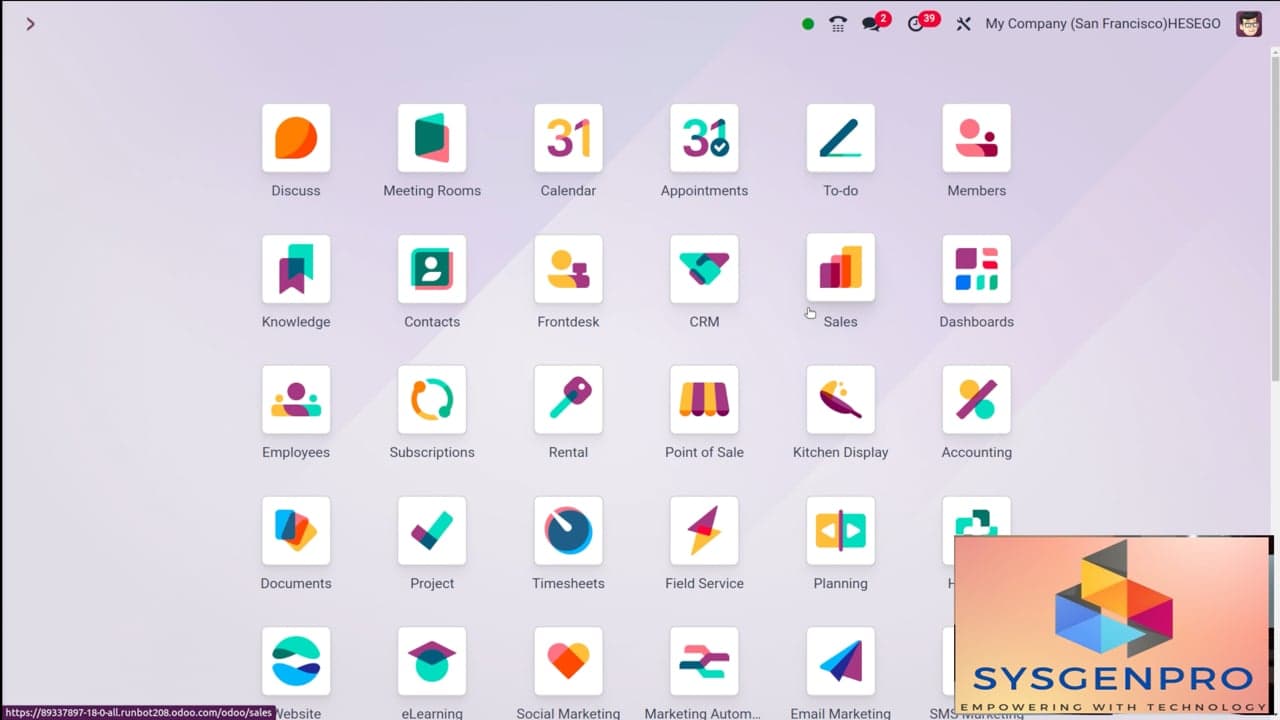The width and height of the screenshot is (1280, 720).
Task: Open the debug tools wrench icon
Action: pos(963,24)
